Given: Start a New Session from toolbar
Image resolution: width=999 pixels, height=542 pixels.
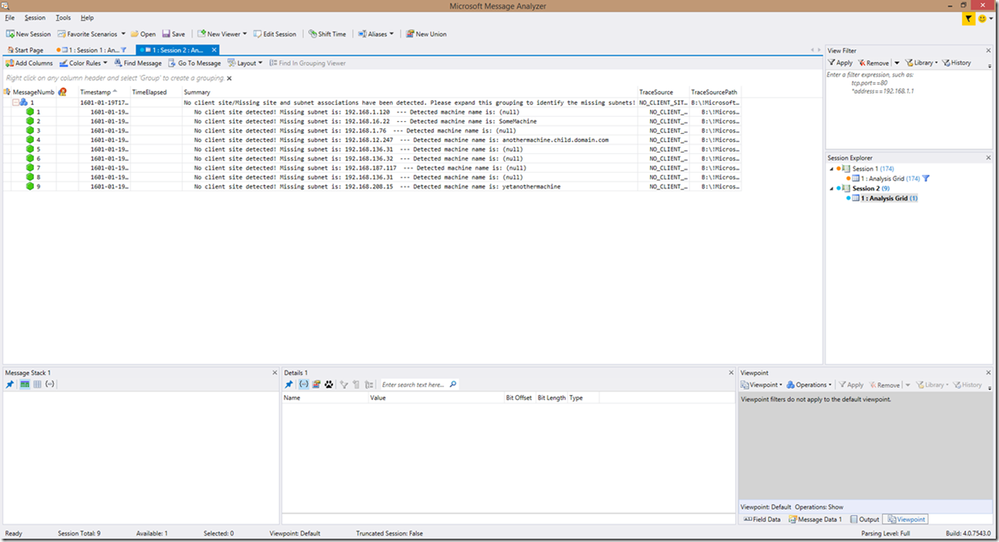Looking at the screenshot, I should [28, 34].
